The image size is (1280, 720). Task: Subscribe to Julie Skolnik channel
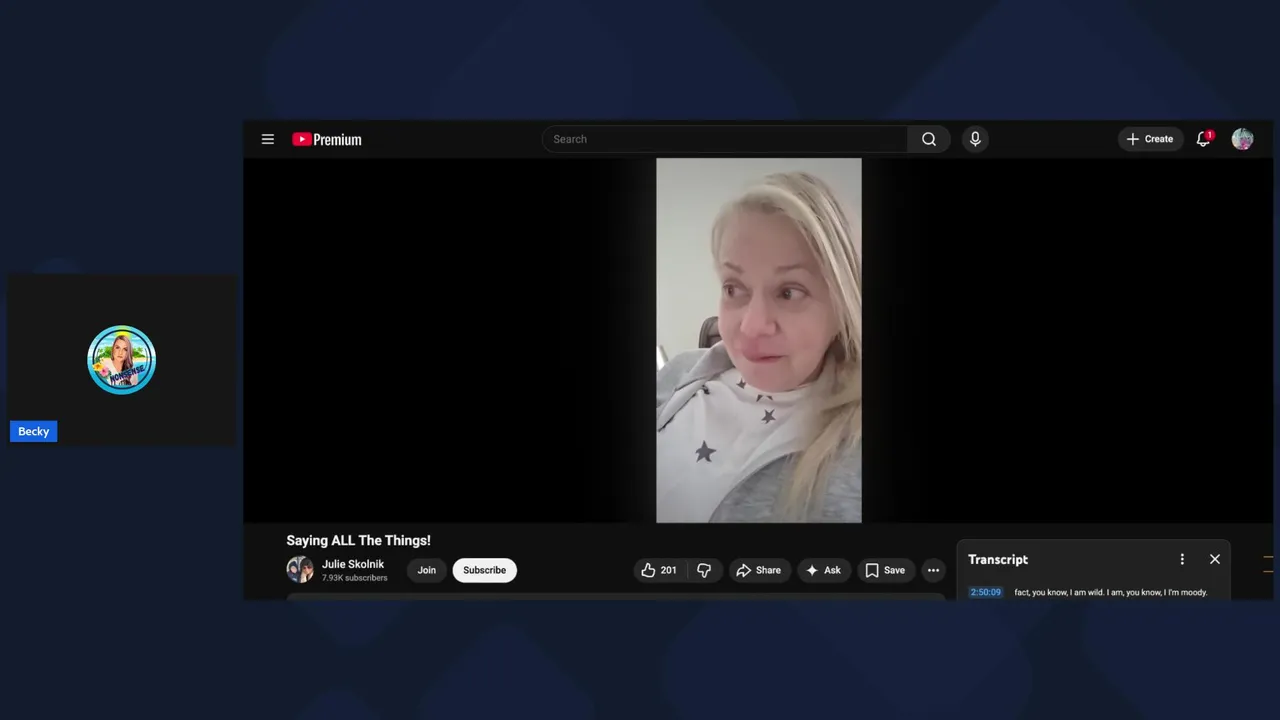pos(484,570)
